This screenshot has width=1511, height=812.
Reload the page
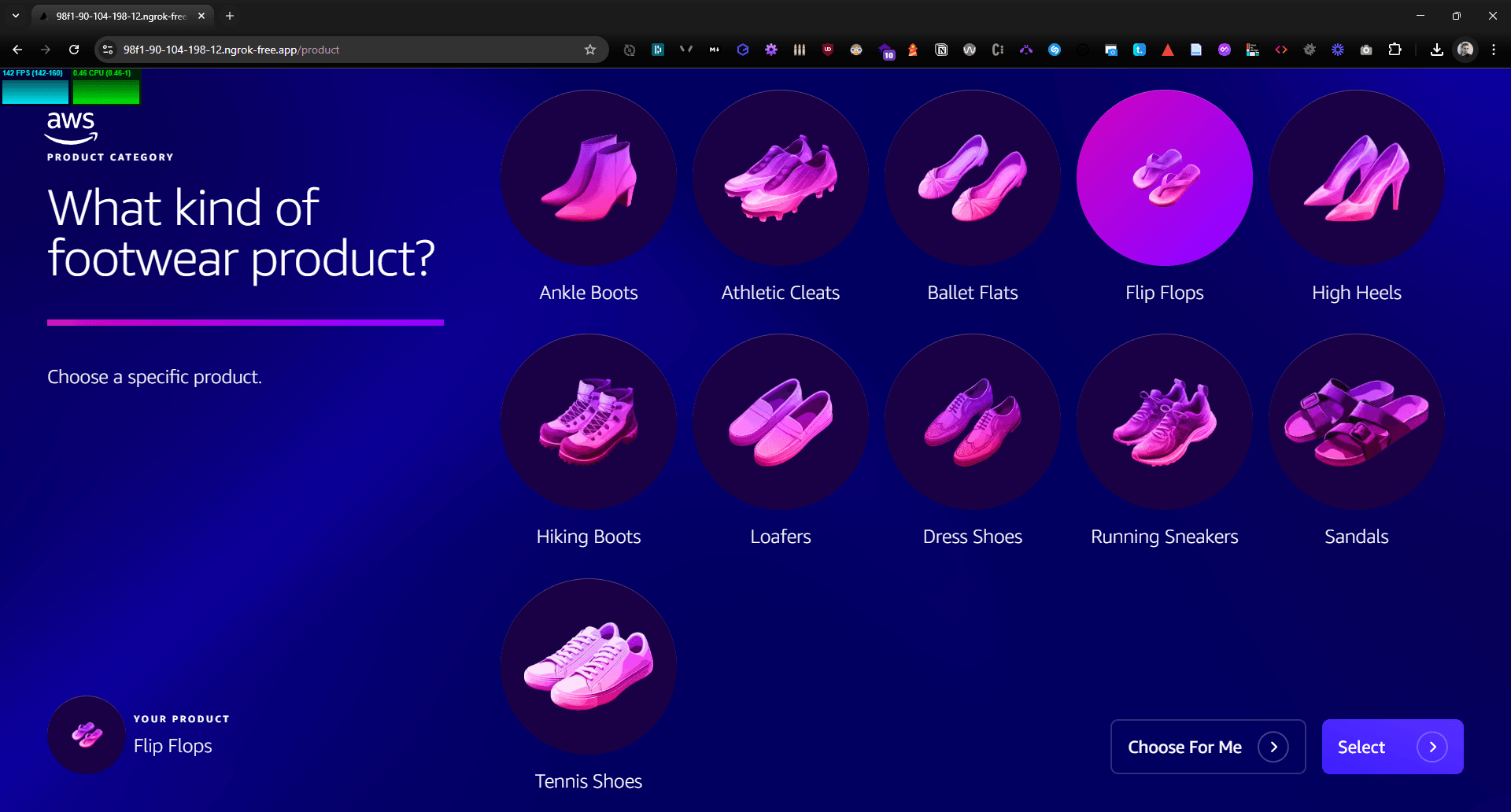coord(74,50)
